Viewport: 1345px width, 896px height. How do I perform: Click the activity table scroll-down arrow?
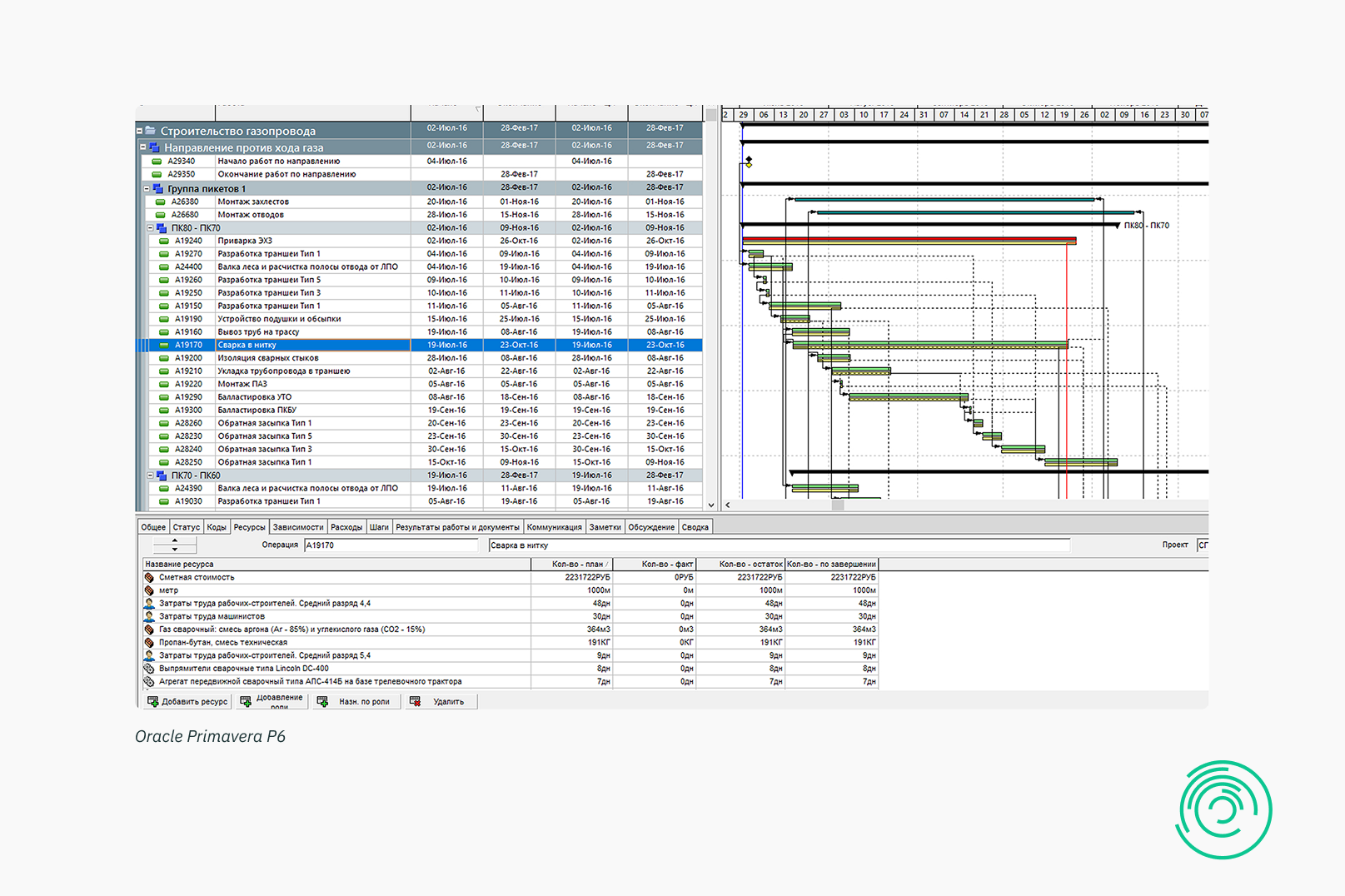coord(711,505)
